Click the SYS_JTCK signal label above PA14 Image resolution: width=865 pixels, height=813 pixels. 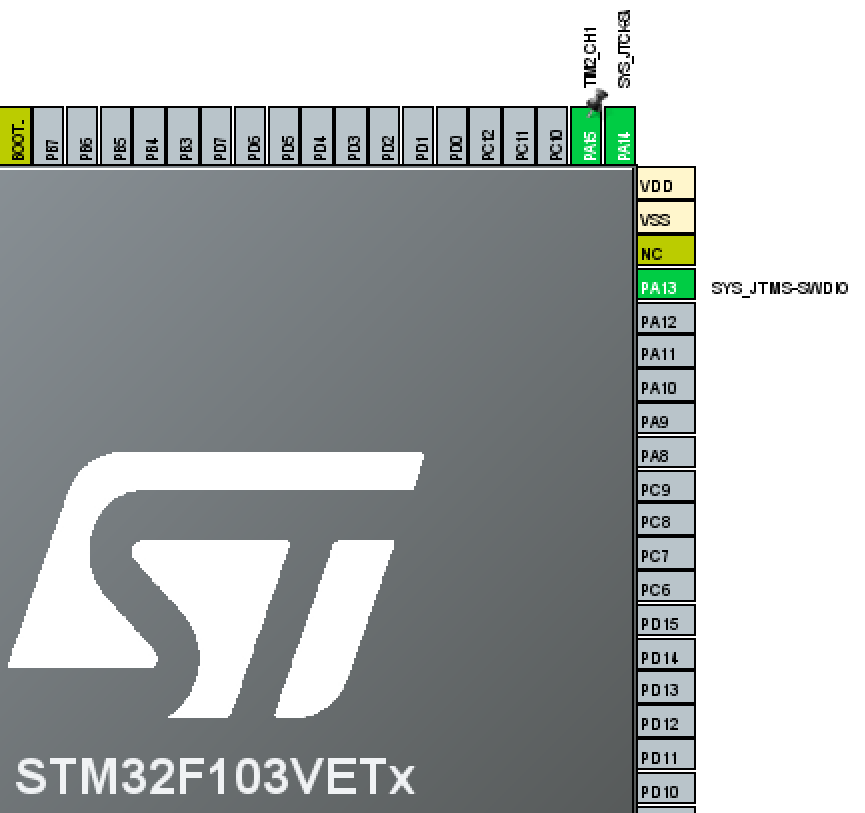(624, 49)
